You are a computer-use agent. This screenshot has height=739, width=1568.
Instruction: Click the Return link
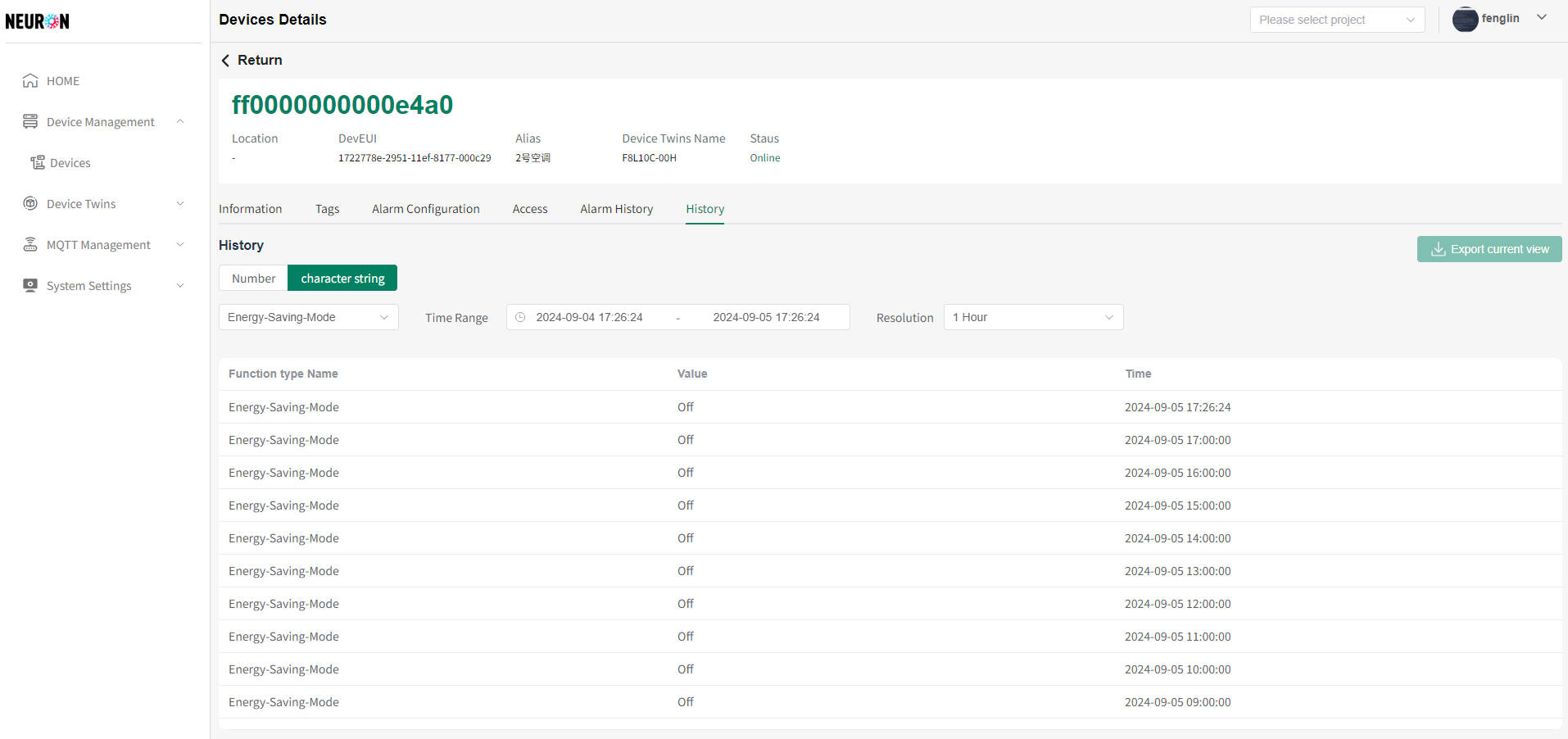tap(260, 60)
